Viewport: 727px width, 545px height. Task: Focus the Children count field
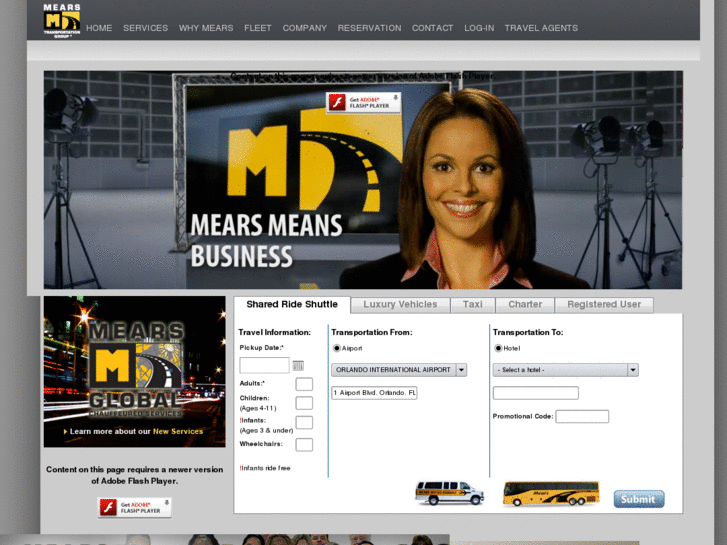tap(304, 403)
